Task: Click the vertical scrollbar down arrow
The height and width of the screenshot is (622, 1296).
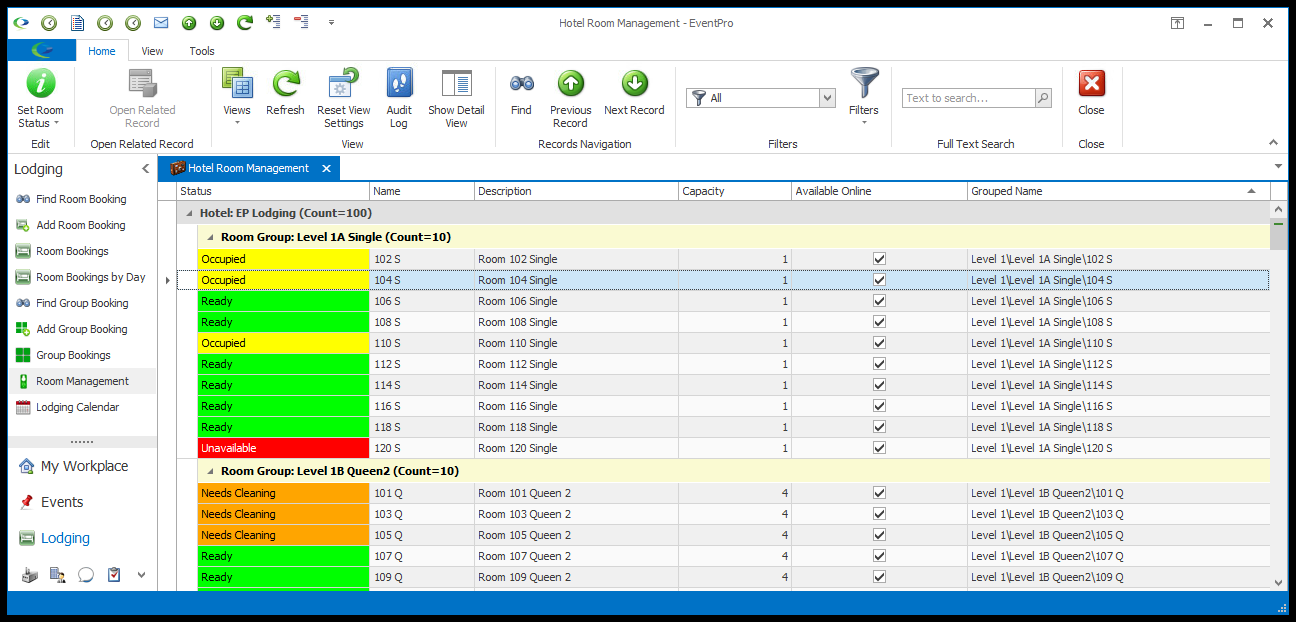Action: pos(1278,582)
